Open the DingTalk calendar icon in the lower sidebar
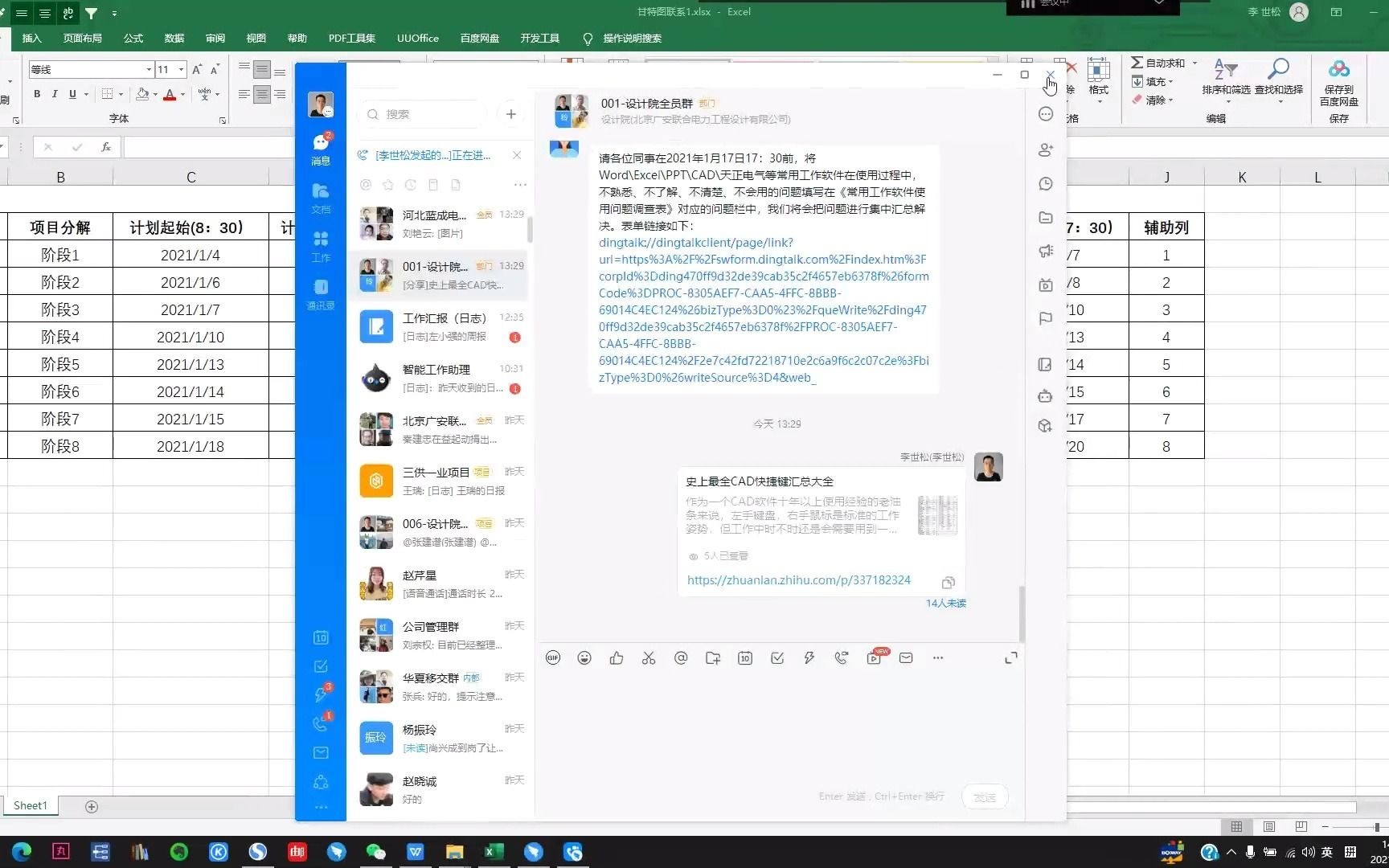 coord(321,637)
